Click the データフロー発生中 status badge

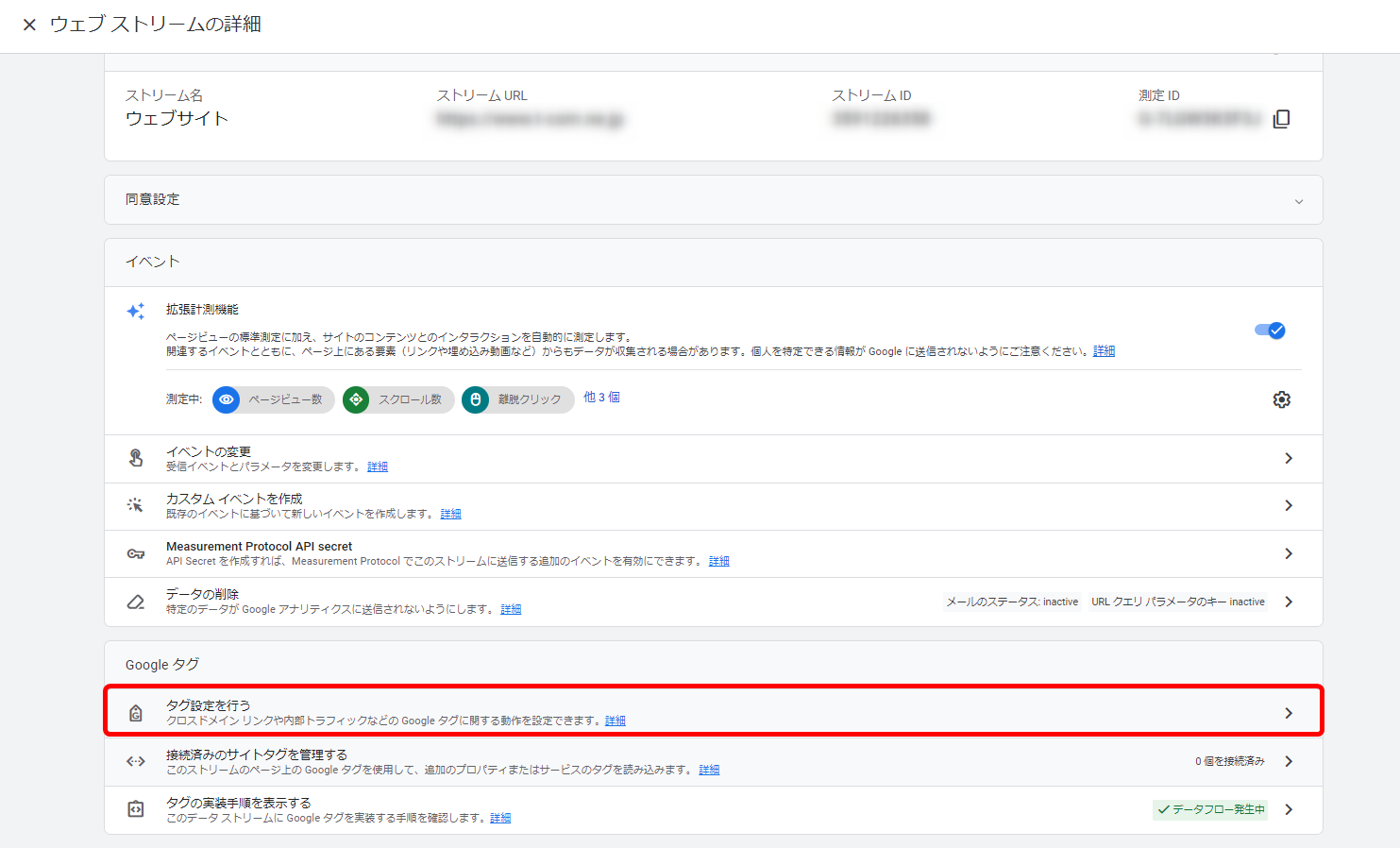coord(1210,809)
